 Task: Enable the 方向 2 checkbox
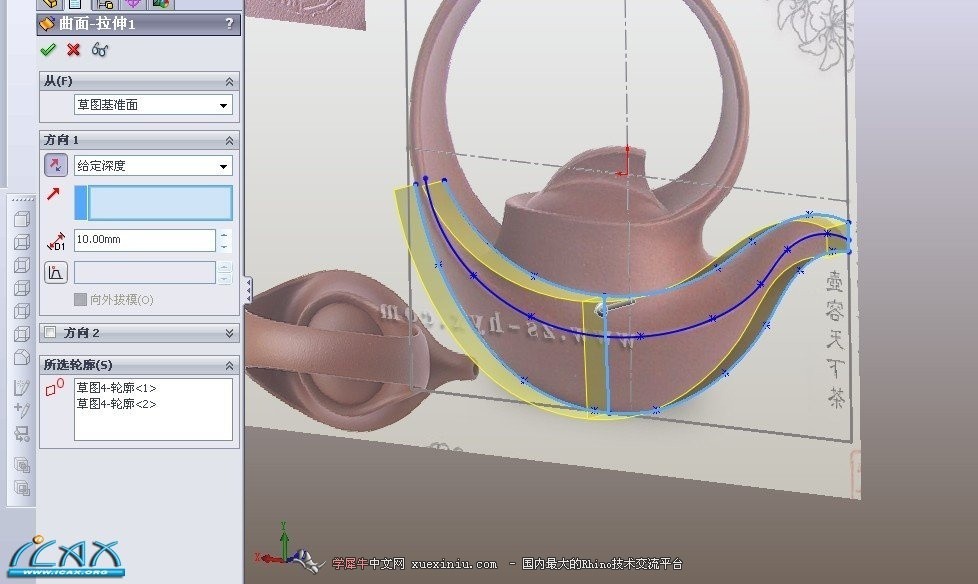pos(50,333)
